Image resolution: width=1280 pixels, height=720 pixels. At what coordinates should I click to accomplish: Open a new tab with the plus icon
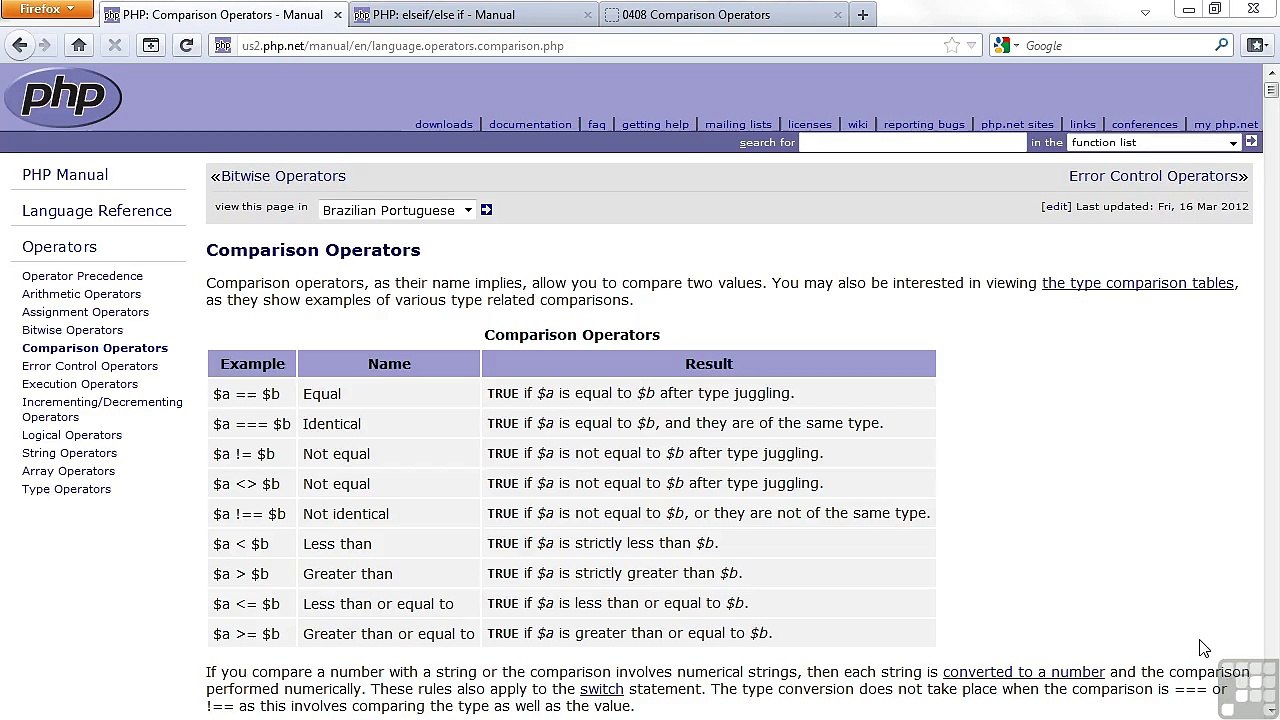(862, 14)
